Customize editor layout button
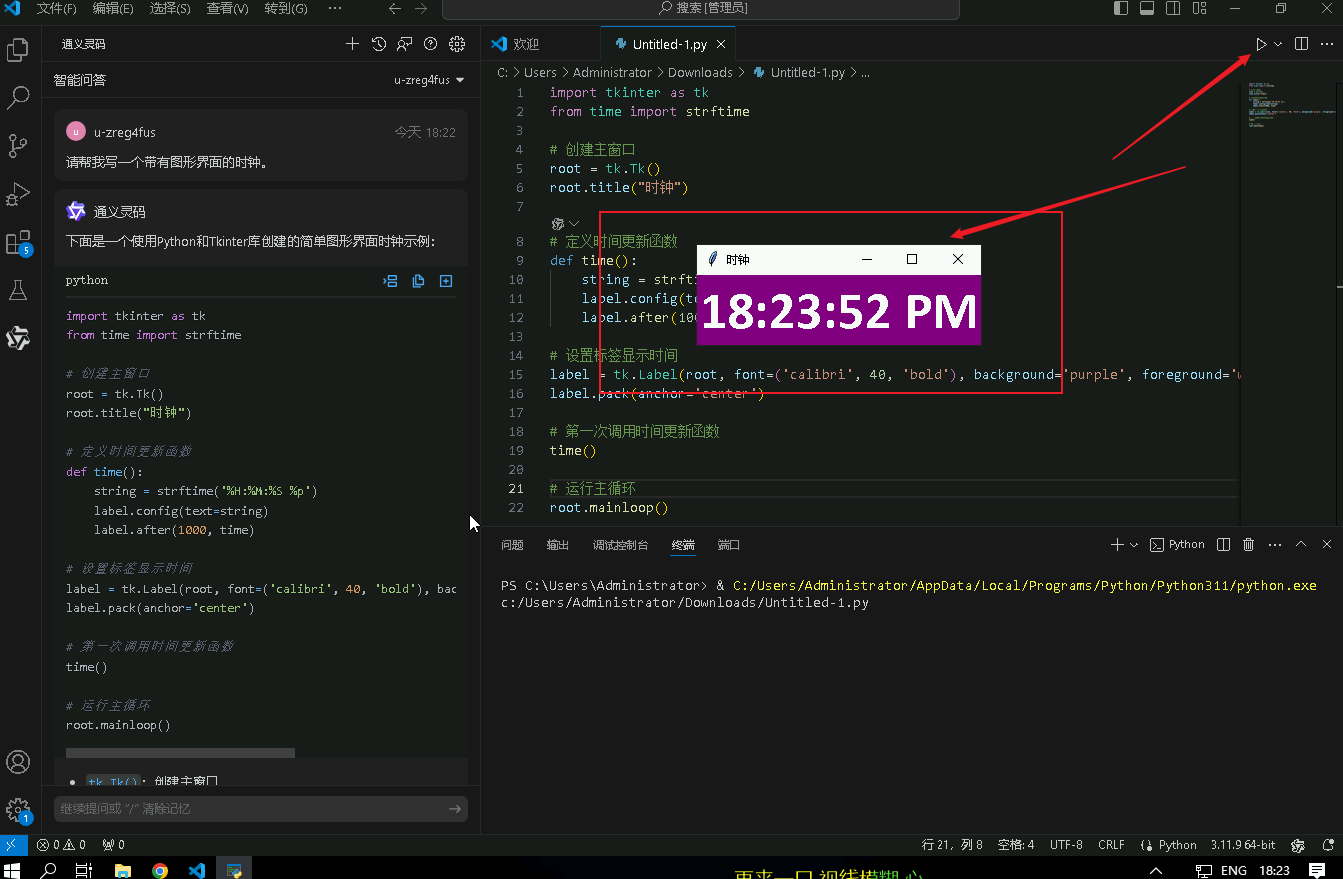The width and height of the screenshot is (1343, 879). [x=1198, y=8]
